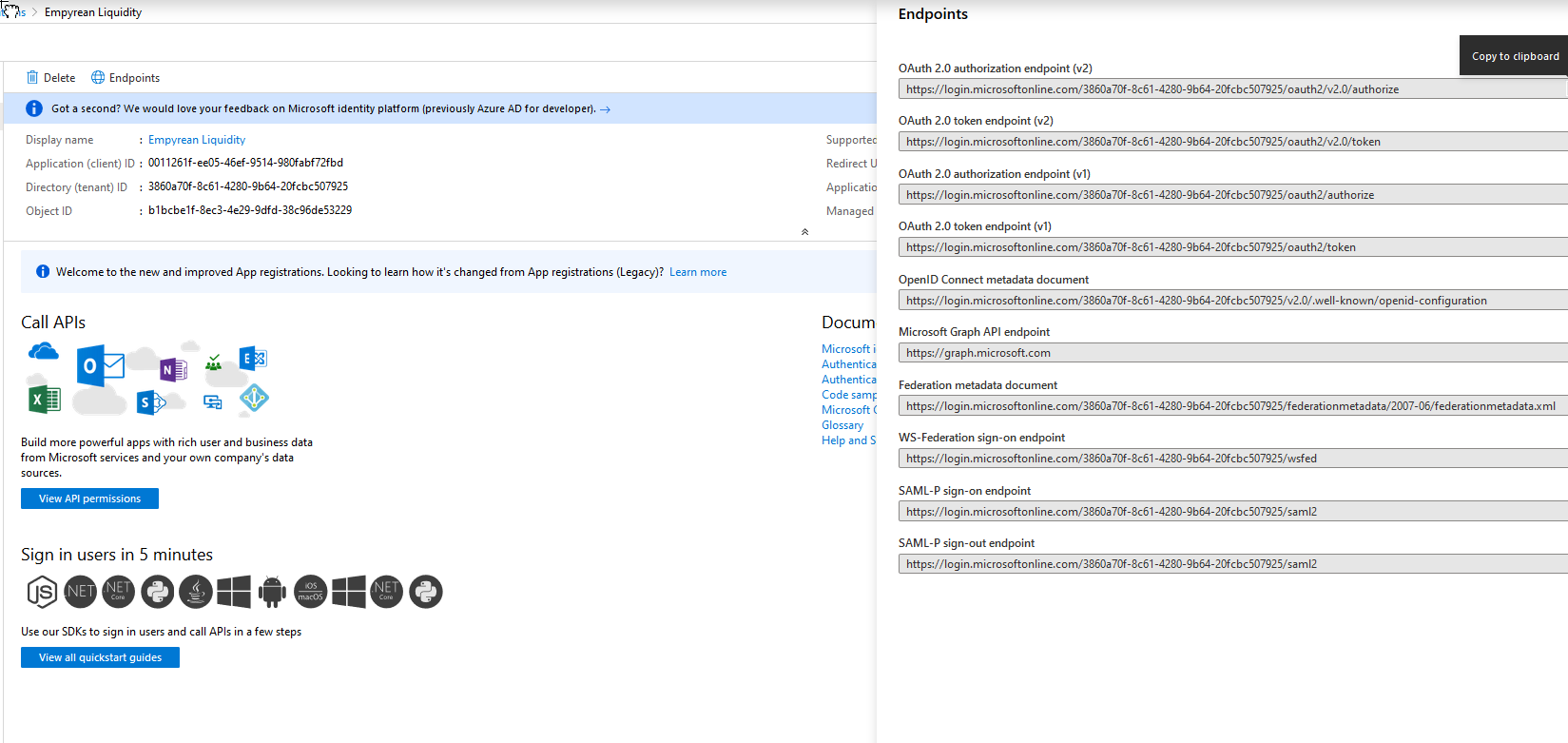1568x743 pixels.
Task: Click the Object ID label
Action: tap(48, 211)
